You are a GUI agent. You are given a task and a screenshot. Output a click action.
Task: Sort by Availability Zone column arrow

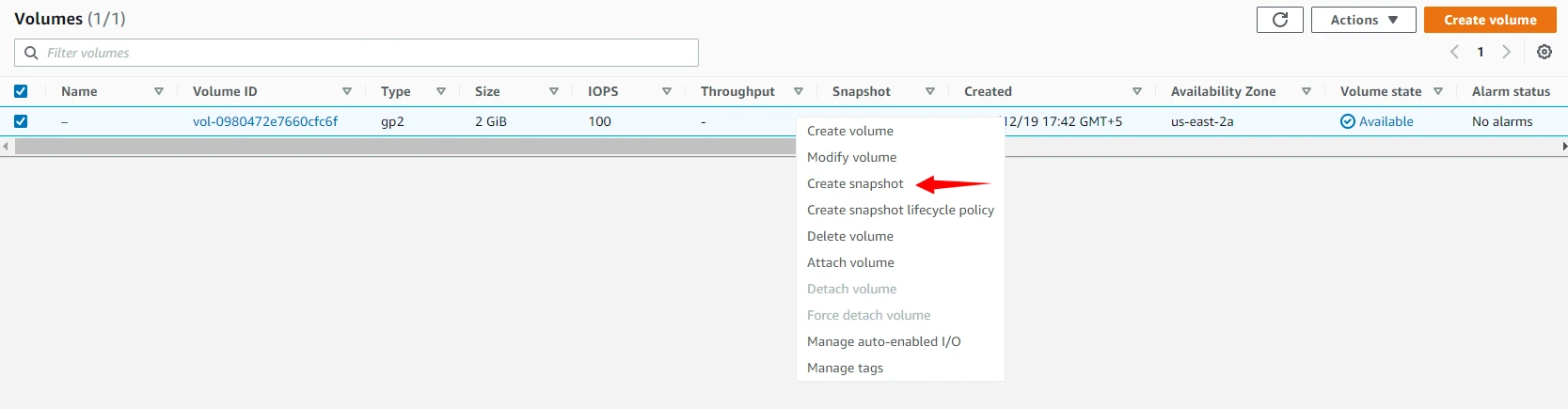pos(1306,91)
